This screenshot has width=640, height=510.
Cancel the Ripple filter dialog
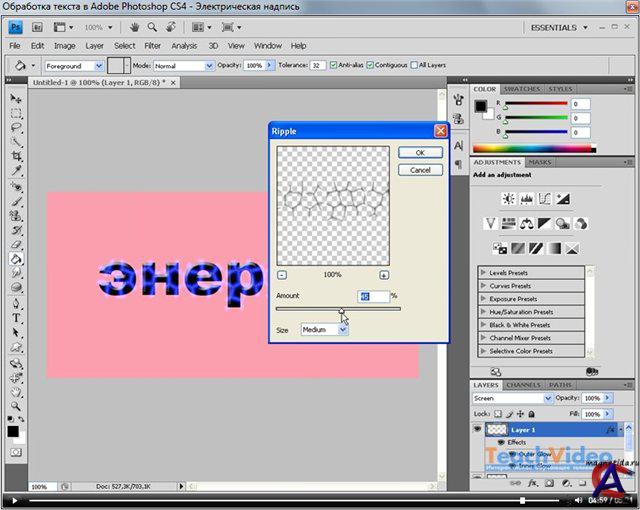pyautogui.click(x=420, y=170)
